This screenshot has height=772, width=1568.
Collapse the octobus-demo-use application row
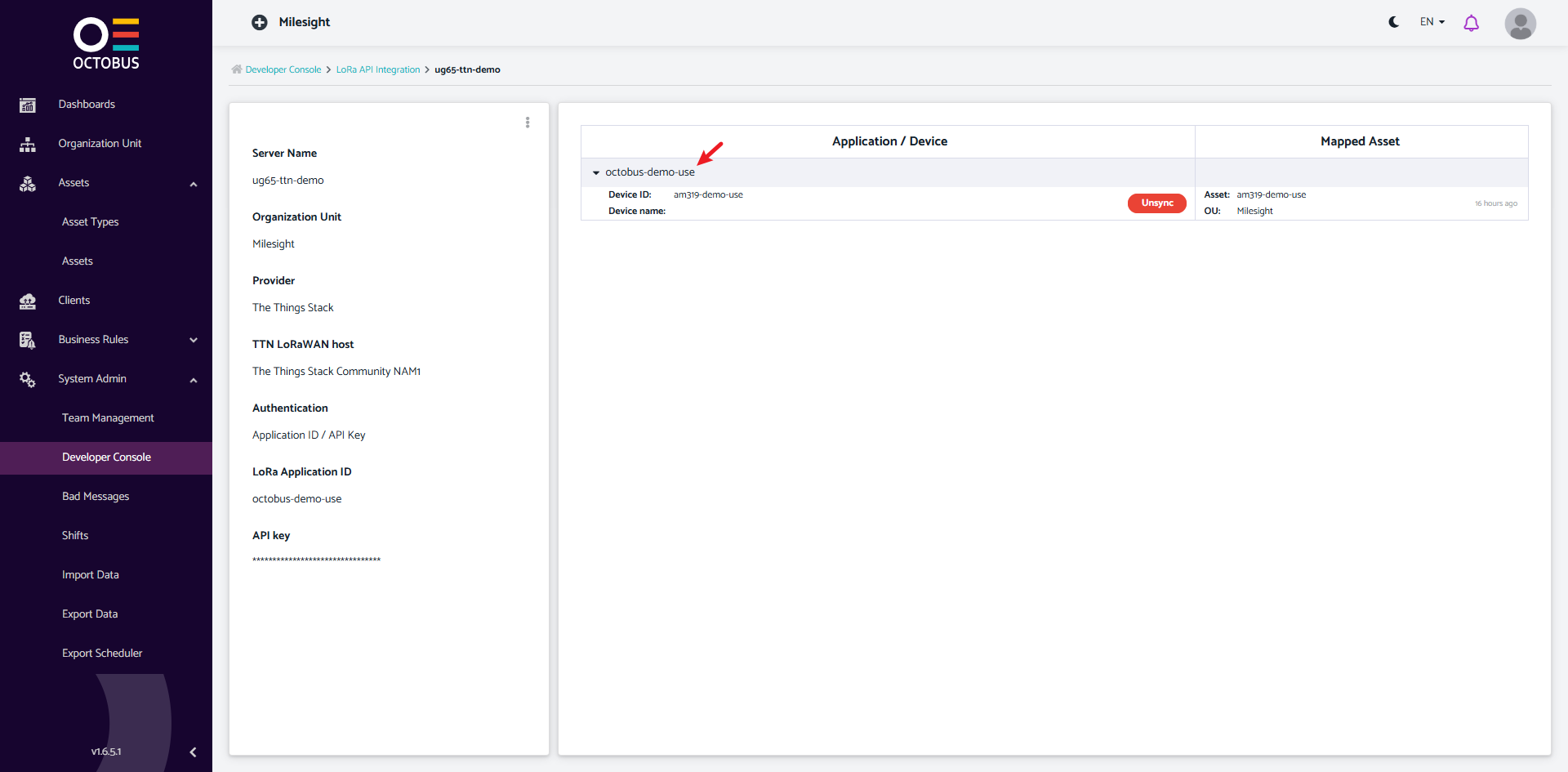596,172
